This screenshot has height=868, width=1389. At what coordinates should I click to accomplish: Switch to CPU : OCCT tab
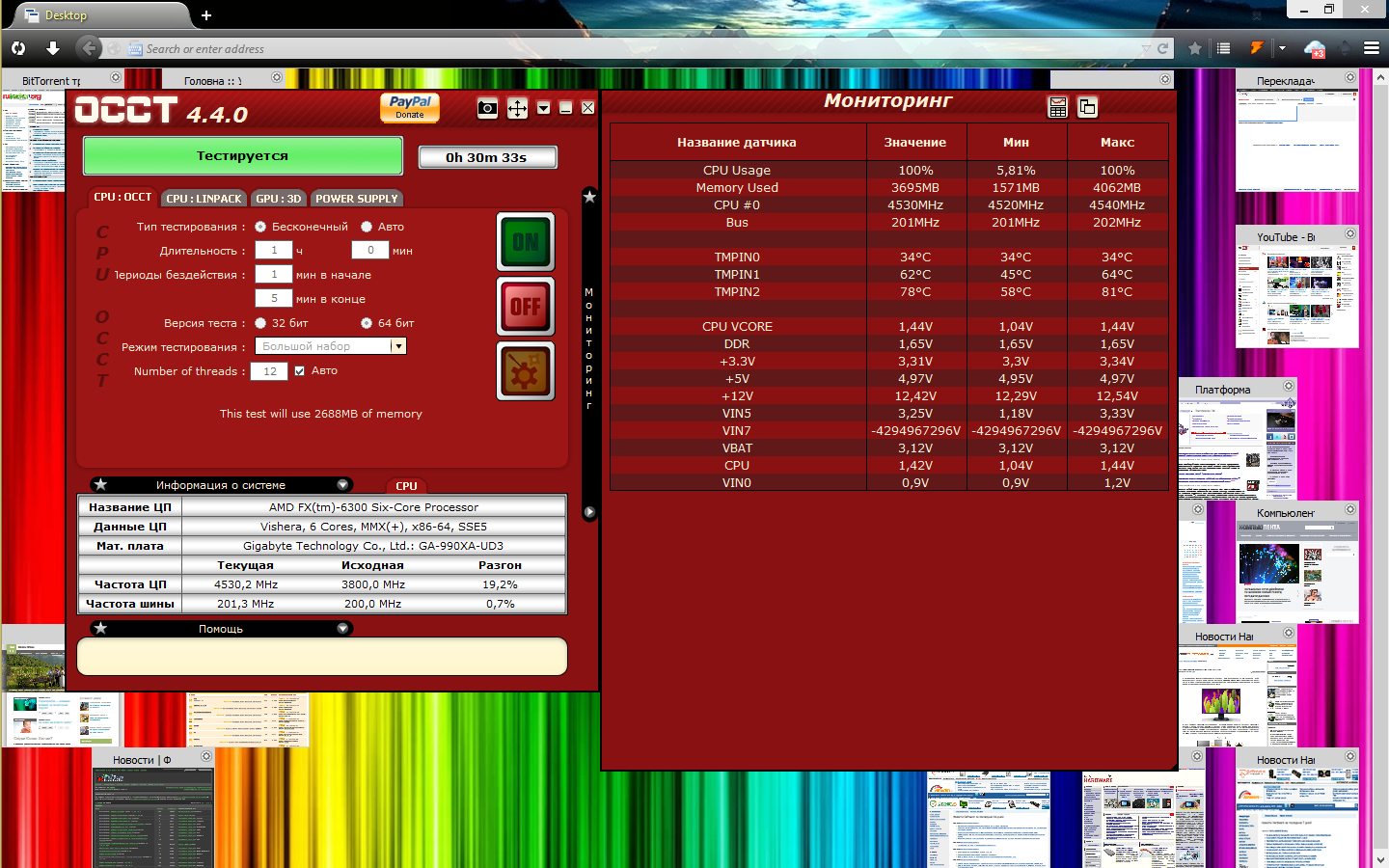(x=123, y=197)
